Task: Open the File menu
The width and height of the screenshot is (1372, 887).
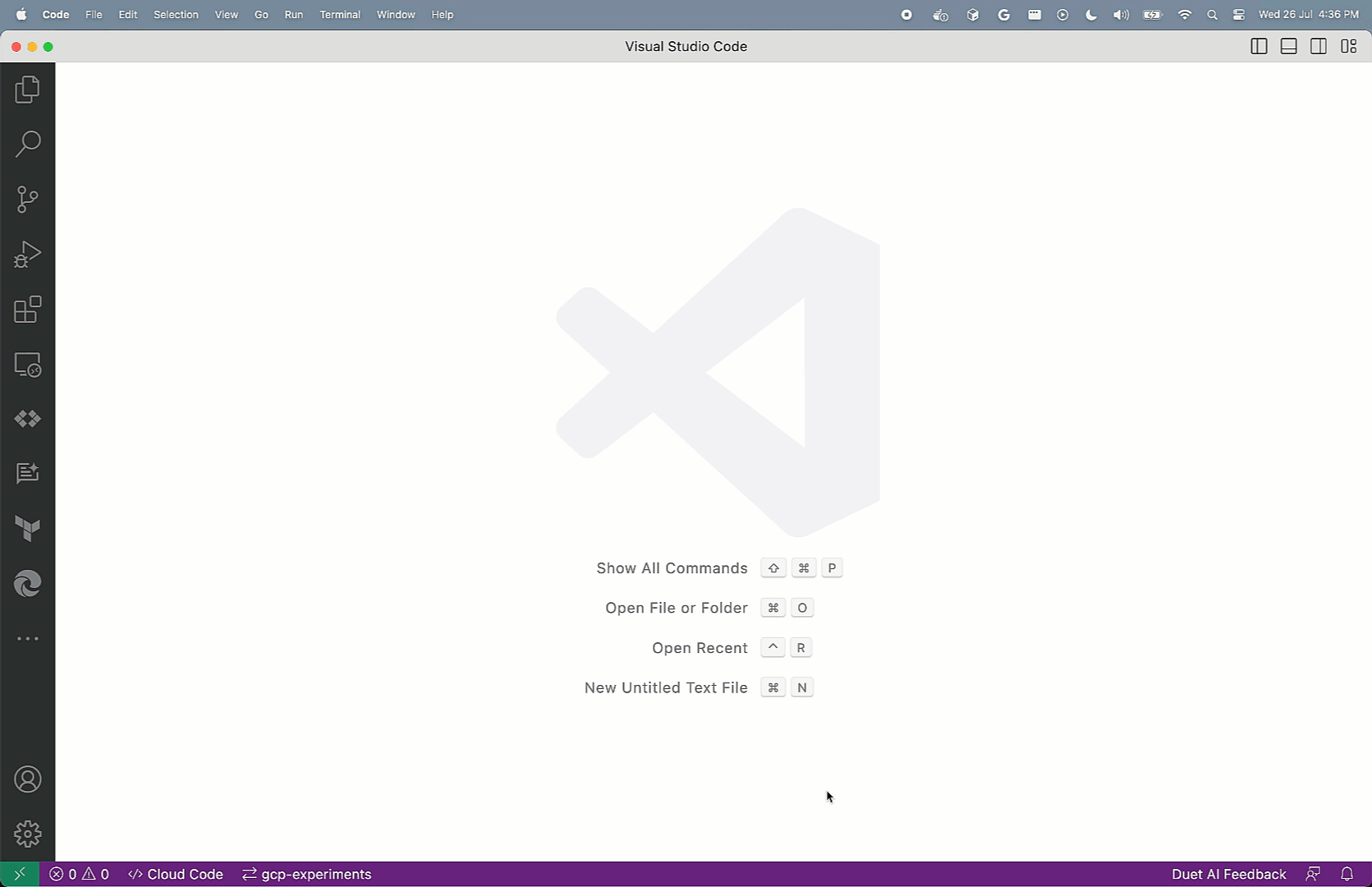Action: [94, 15]
